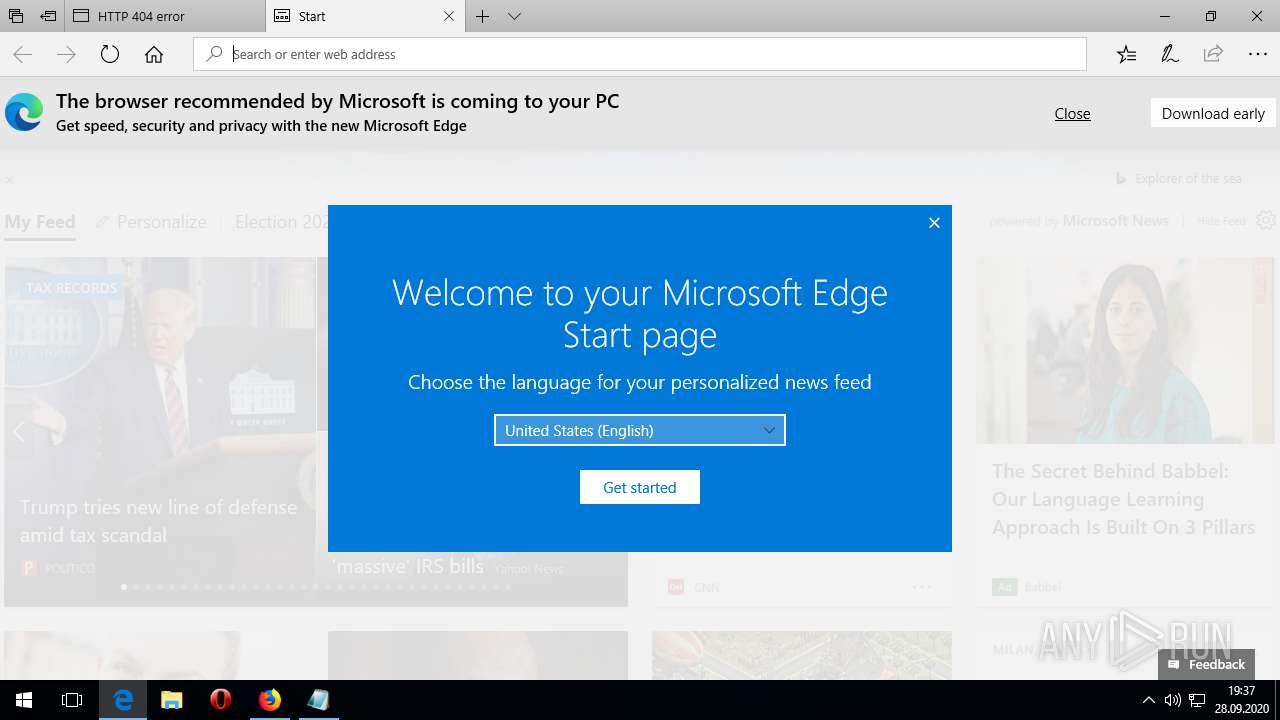Open the My Feed tab
Viewport: 1280px width, 720px height.
pos(40,222)
